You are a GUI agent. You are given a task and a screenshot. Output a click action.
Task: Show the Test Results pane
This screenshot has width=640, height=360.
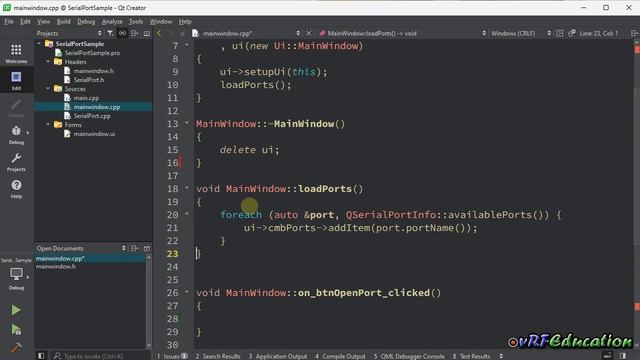pos(471,356)
